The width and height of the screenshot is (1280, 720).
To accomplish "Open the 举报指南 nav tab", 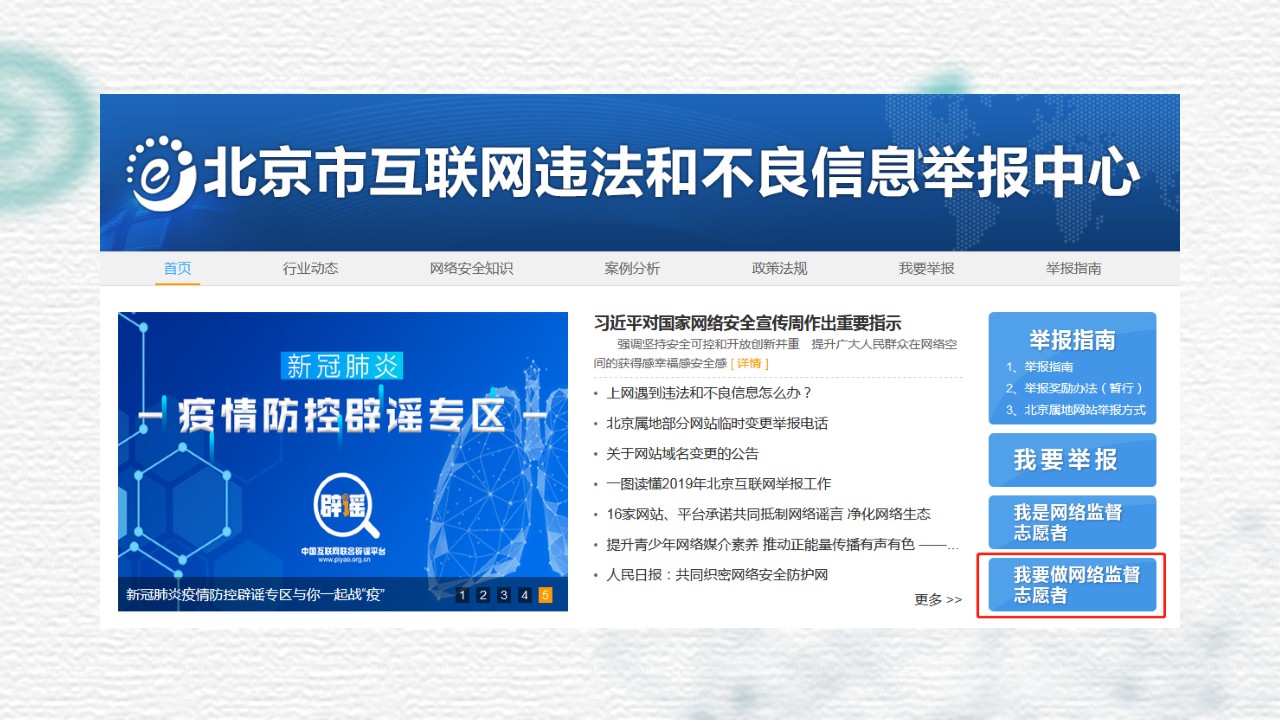I will tap(1074, 268).
